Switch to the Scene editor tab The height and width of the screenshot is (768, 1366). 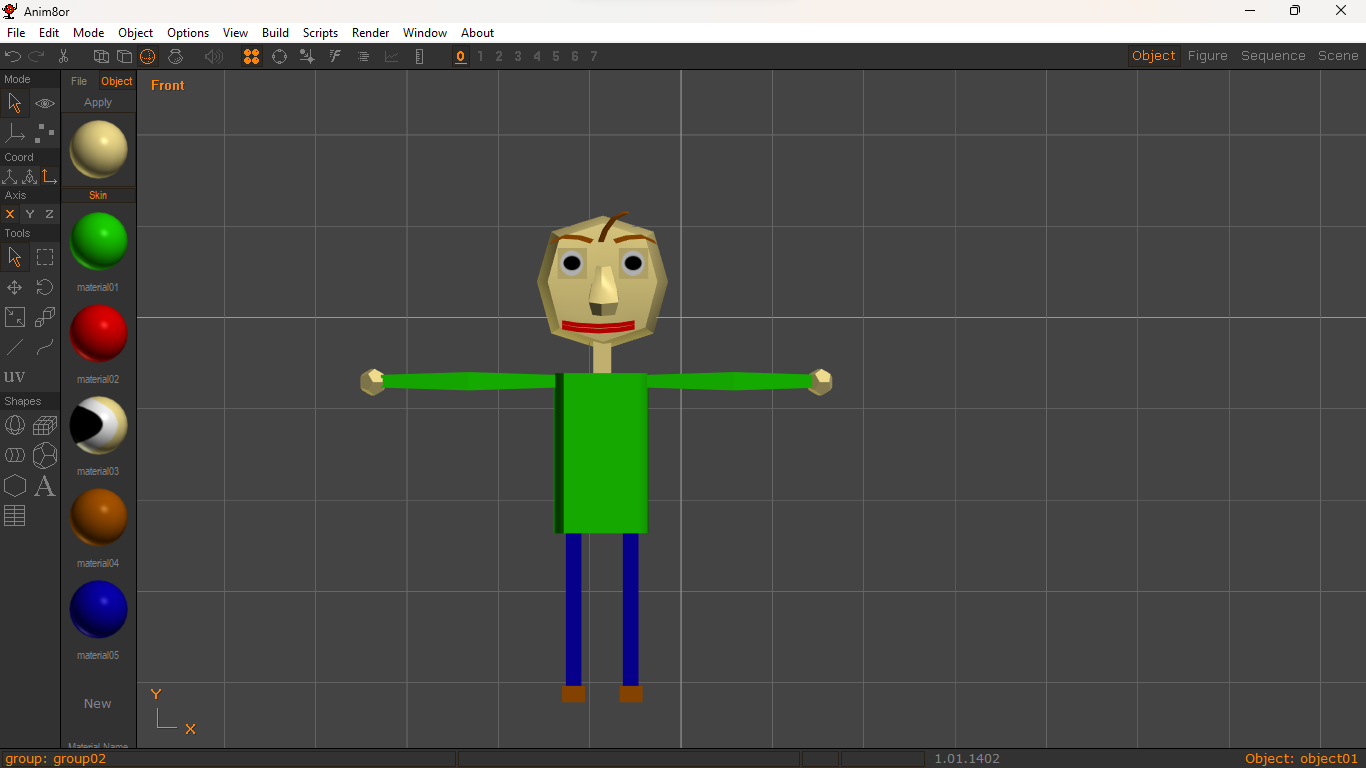pos(1338,55)
